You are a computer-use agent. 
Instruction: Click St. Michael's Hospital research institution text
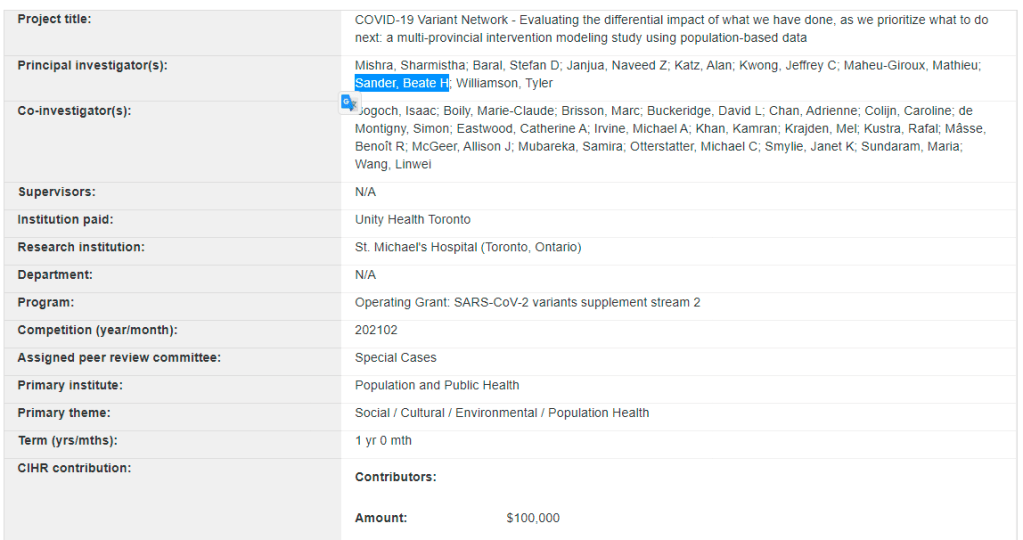pos(467,247)
